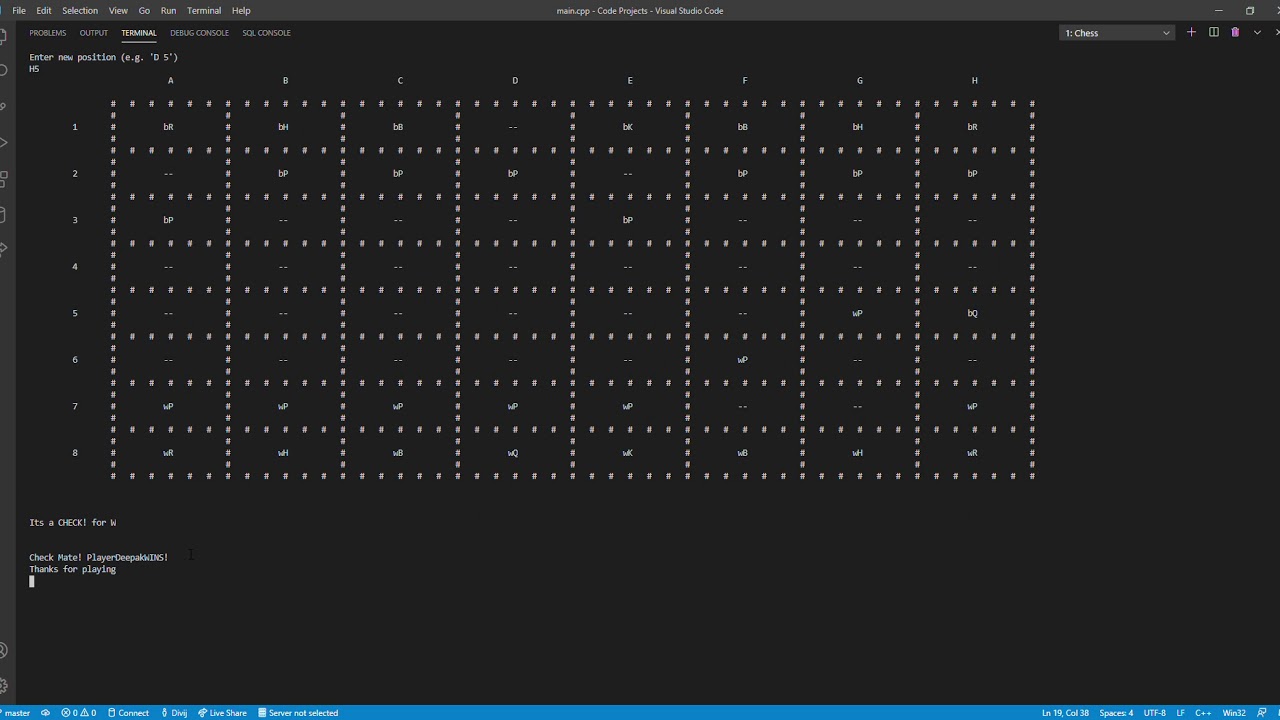This screenshot has width=1280, height=720.
Task: Open the View menu
Action: pos(118,11)
